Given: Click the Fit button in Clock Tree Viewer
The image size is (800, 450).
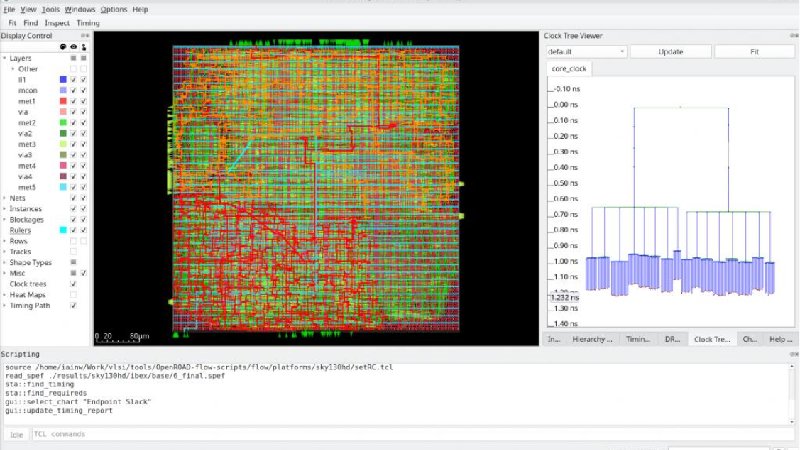Looking at the screenshot, I should (x=755, y=52).
